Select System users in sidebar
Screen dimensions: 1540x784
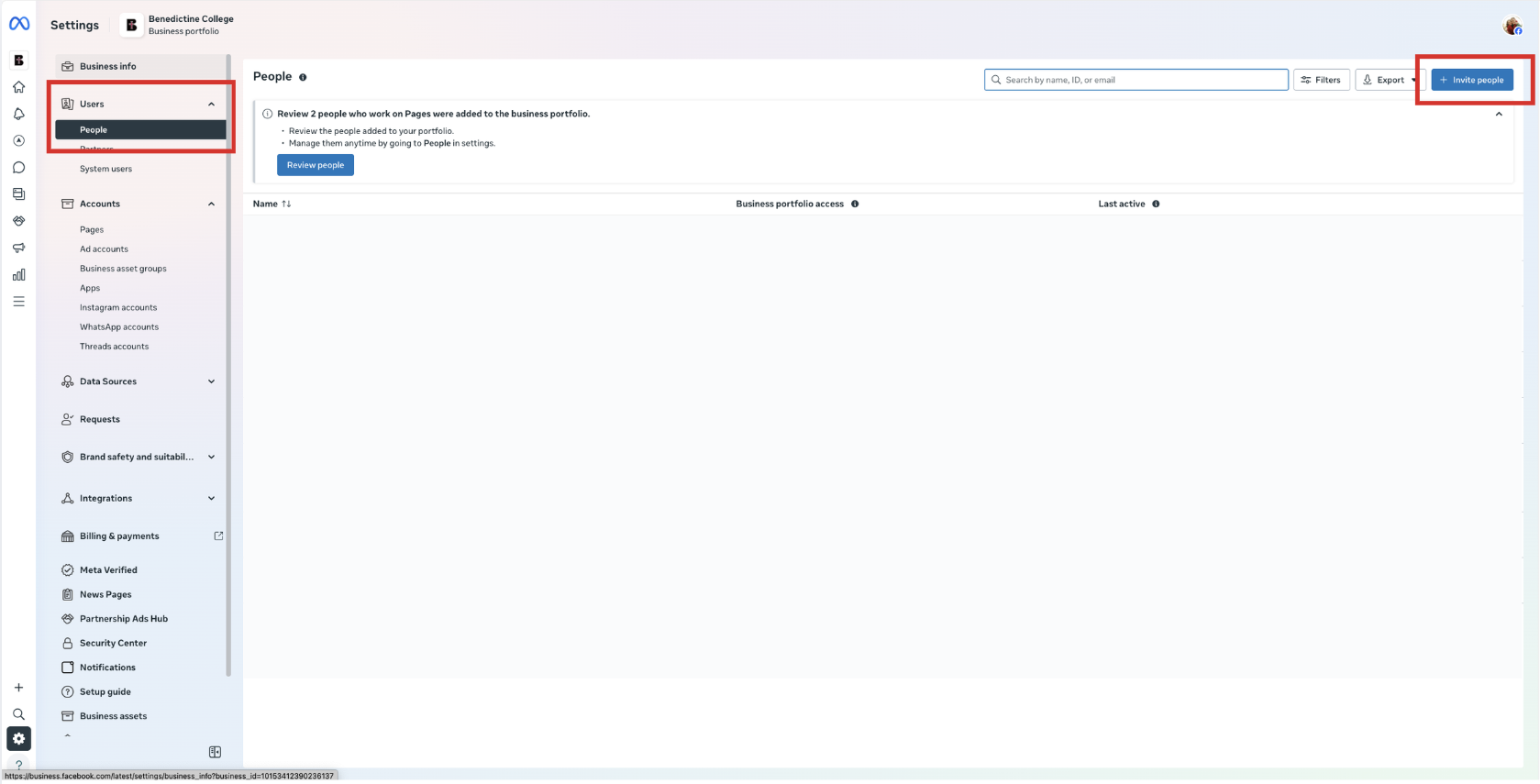(x=105, y=169)
